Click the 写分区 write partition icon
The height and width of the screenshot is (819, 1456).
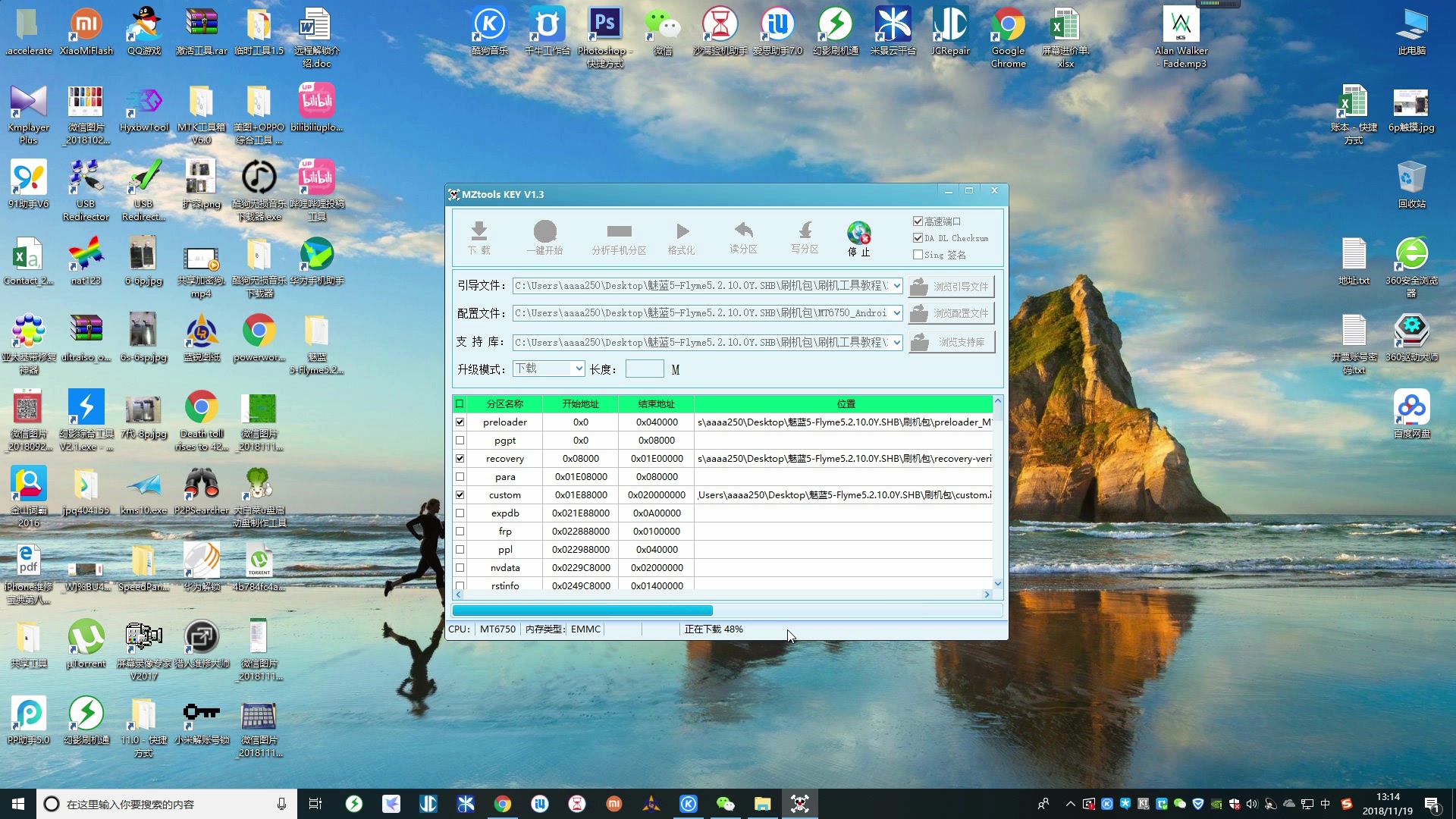tap(805, 237)
